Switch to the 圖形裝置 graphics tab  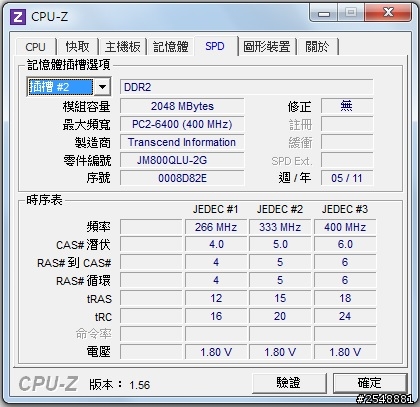pos(267,47)
